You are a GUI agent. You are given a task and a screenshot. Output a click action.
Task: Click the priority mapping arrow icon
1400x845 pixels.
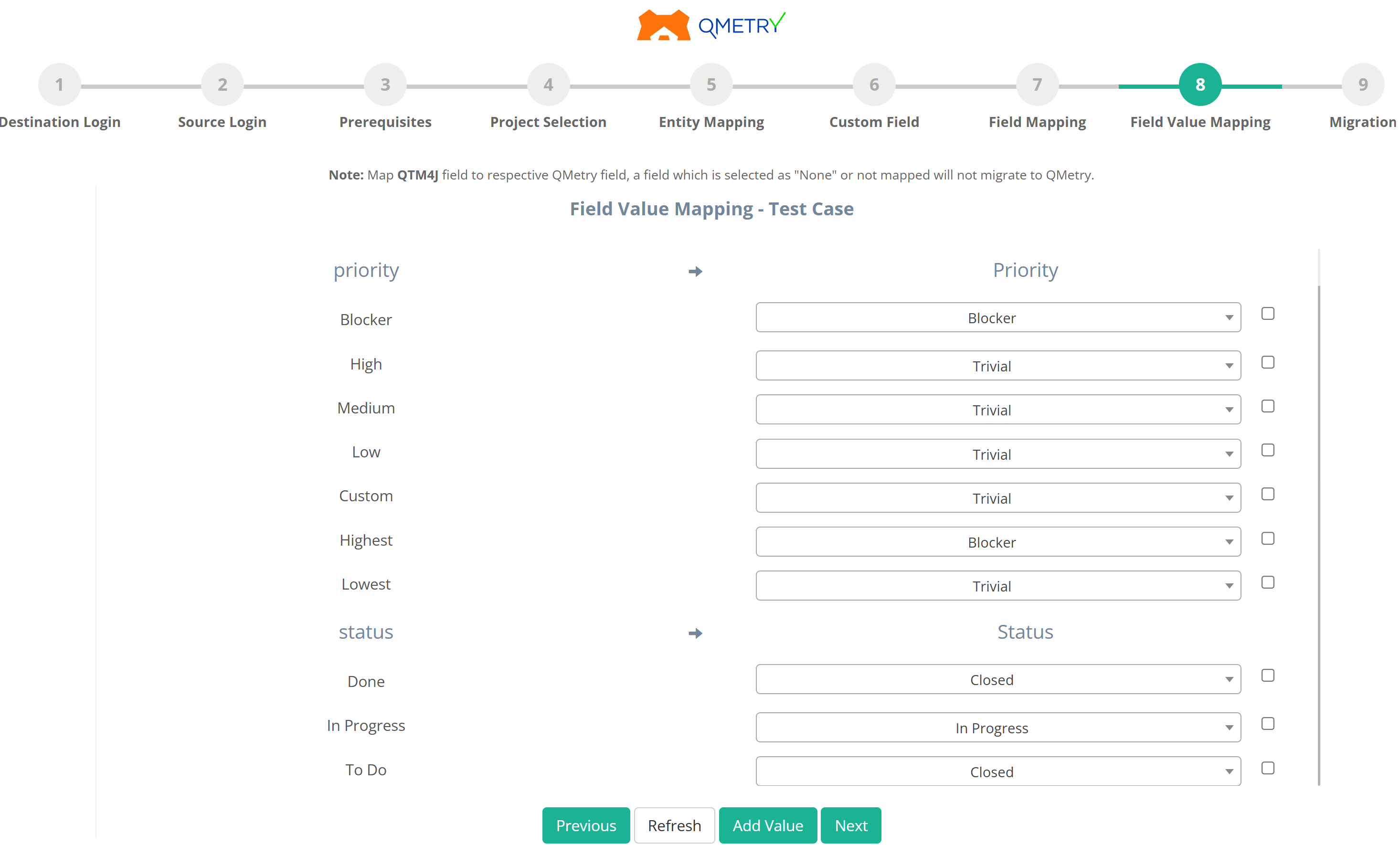[695, 272]
